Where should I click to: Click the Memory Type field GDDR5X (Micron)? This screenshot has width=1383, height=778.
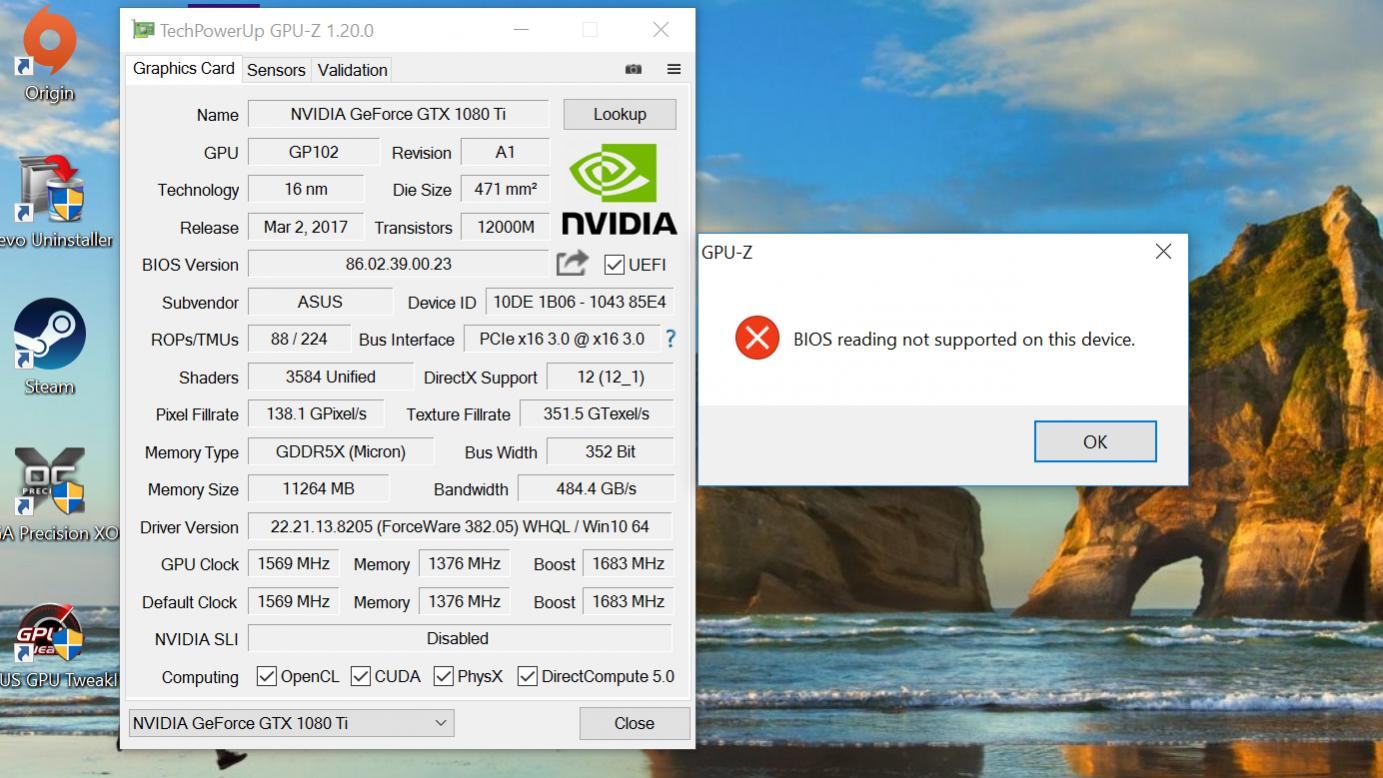point(341,452)
